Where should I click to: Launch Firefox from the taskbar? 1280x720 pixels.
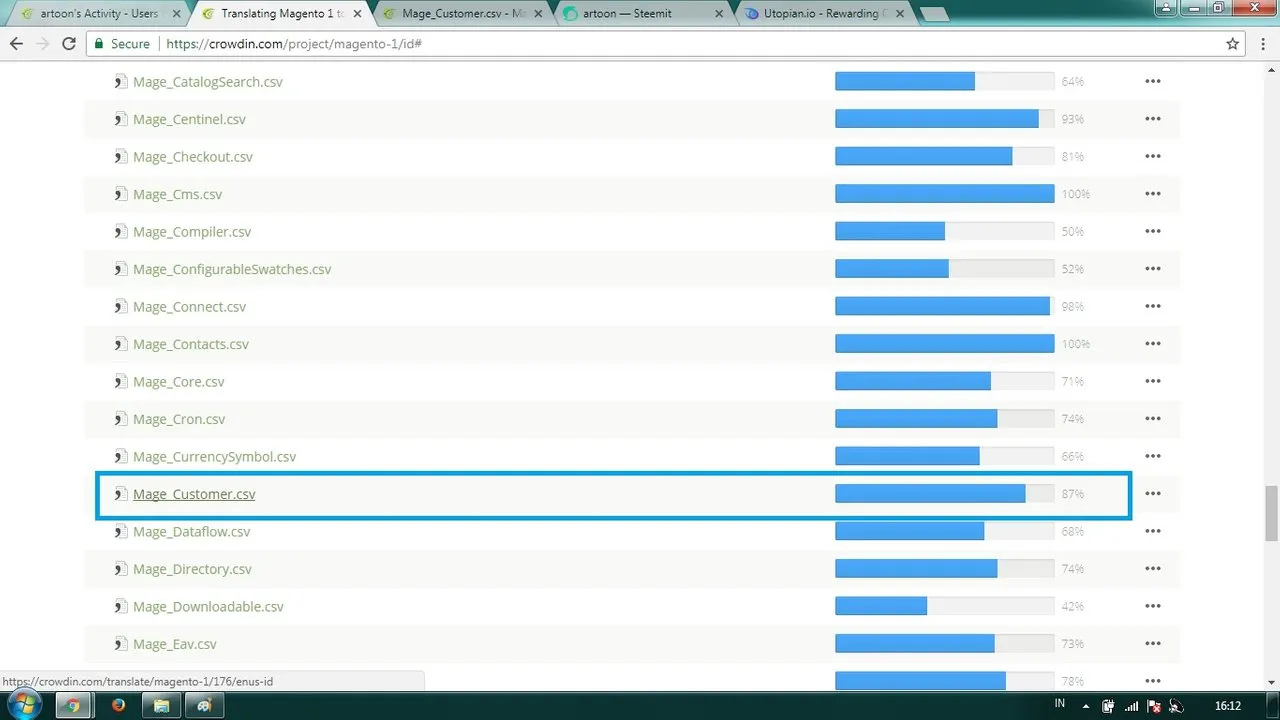pos(118,705)
